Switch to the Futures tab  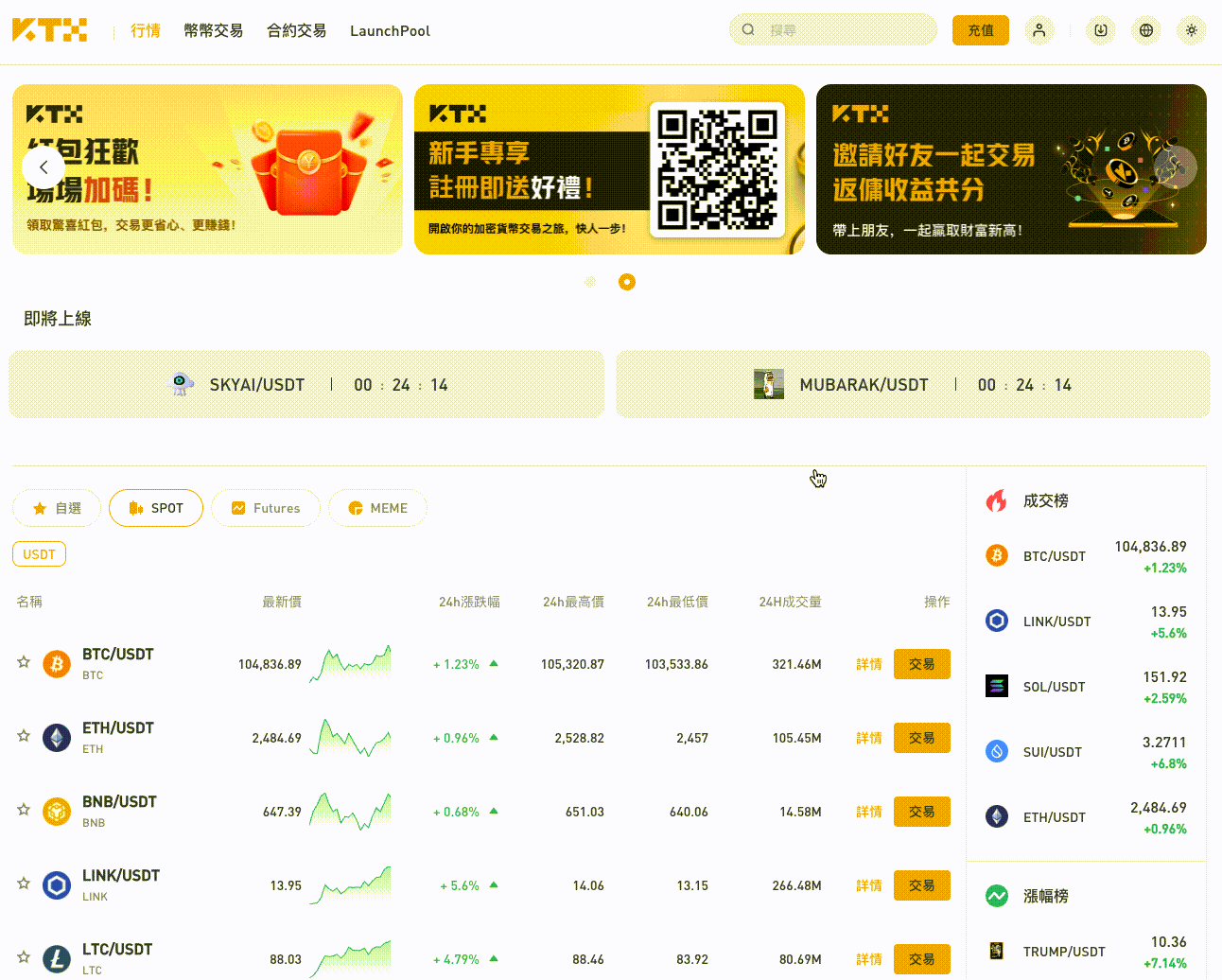click(x=266, y=508)
